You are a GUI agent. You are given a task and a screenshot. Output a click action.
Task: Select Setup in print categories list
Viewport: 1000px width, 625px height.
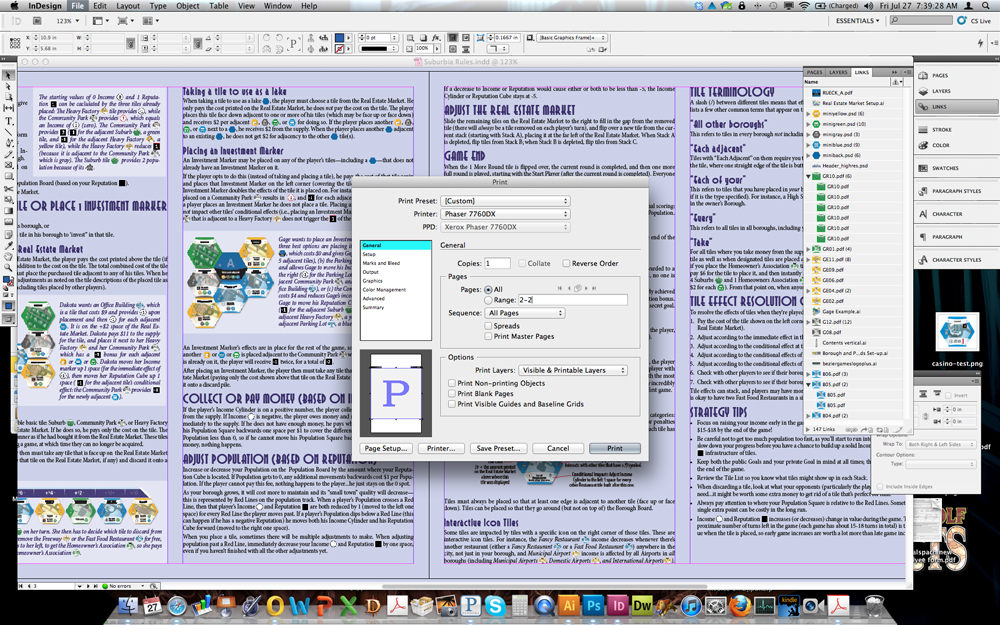(x=369, y=254)
